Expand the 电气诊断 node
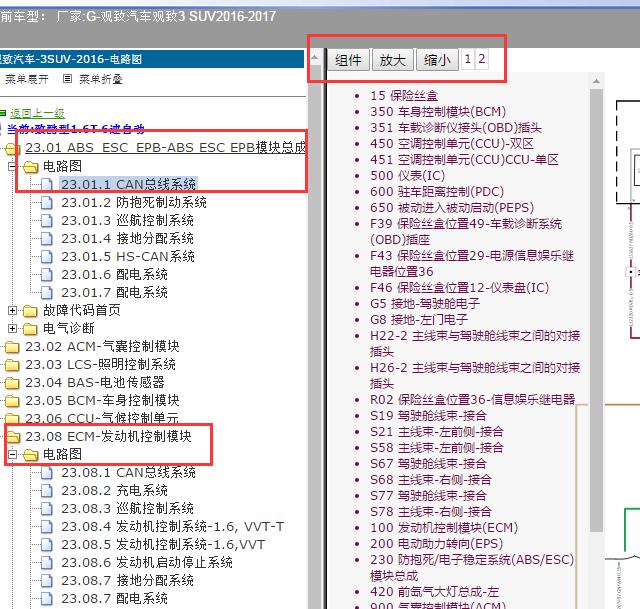Screen dimensions: 640x609 [x=12, y=328]
